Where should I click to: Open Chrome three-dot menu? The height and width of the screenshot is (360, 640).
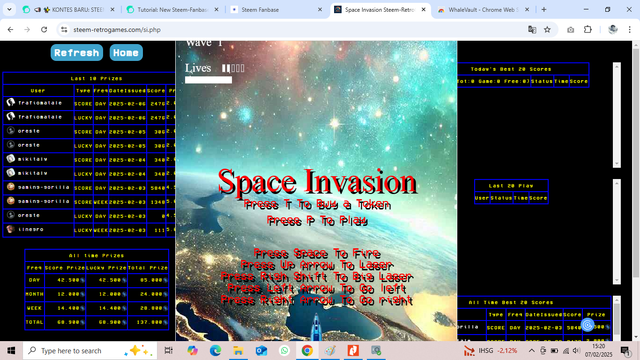(630, 30)
